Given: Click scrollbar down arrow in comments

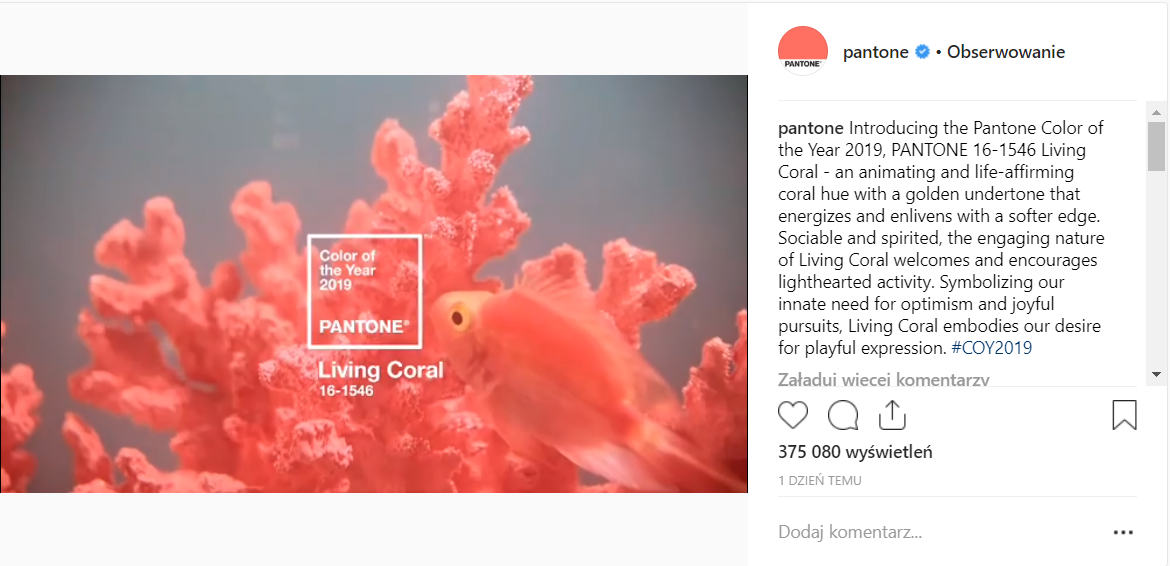Looking at the screenshot, I should coord(1156,374).
